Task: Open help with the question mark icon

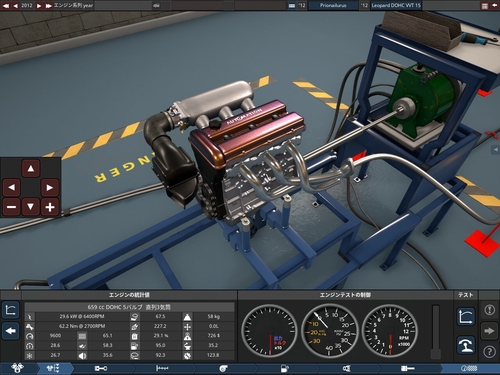Action: 489,351
